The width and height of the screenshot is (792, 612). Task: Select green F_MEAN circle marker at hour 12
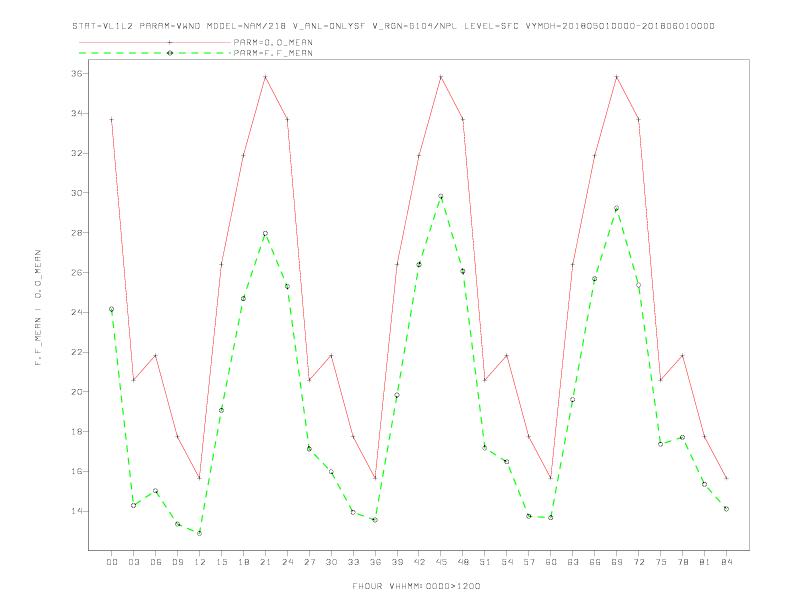pyautogui.click(x=200, y=533)
